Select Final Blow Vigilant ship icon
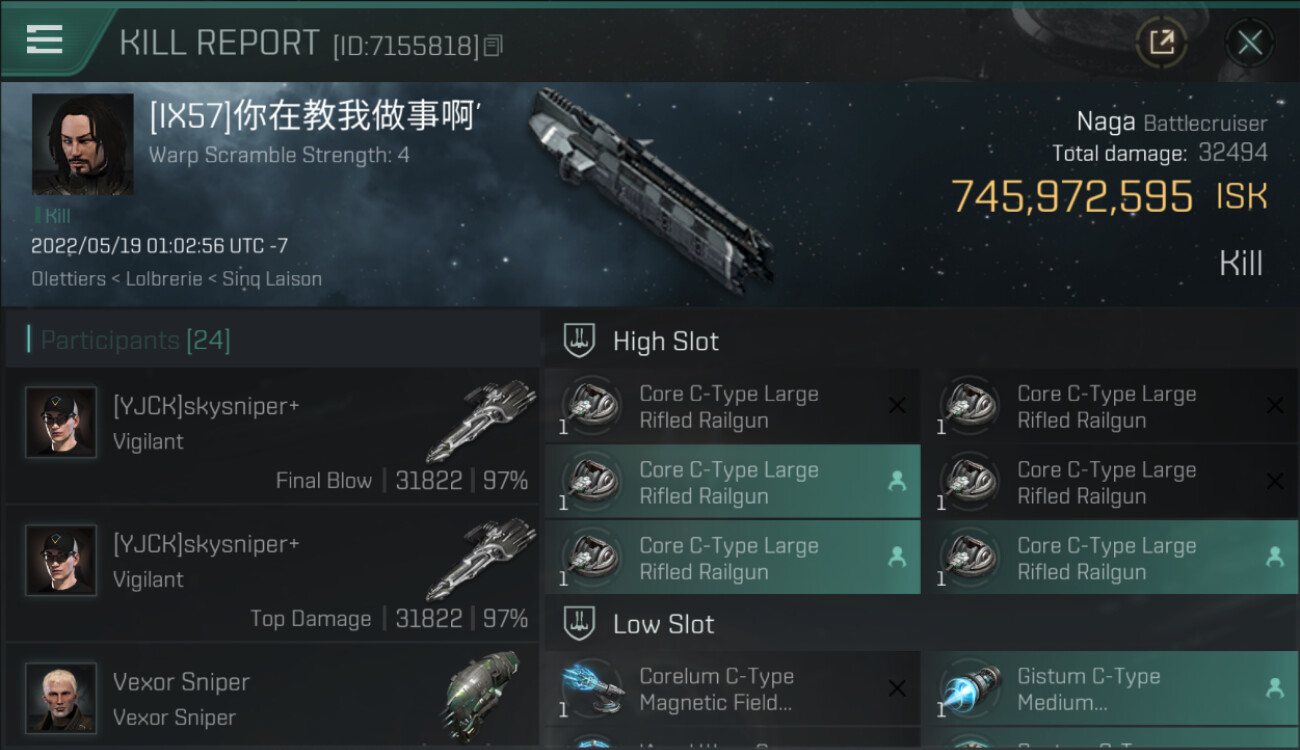Image resolution: width=1300 pixels, height=750 pixels. (480, 420)
